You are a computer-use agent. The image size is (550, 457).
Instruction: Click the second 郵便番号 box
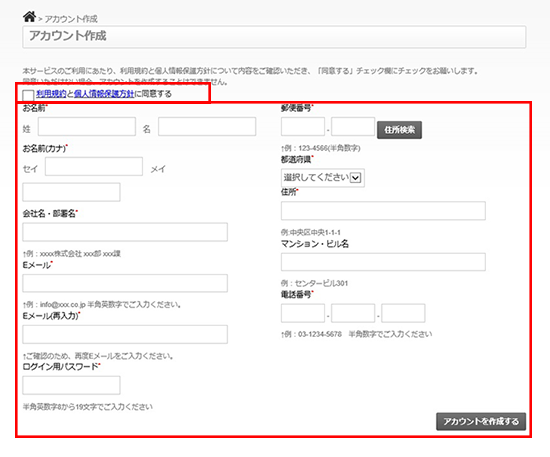click(x=353, y=127)
